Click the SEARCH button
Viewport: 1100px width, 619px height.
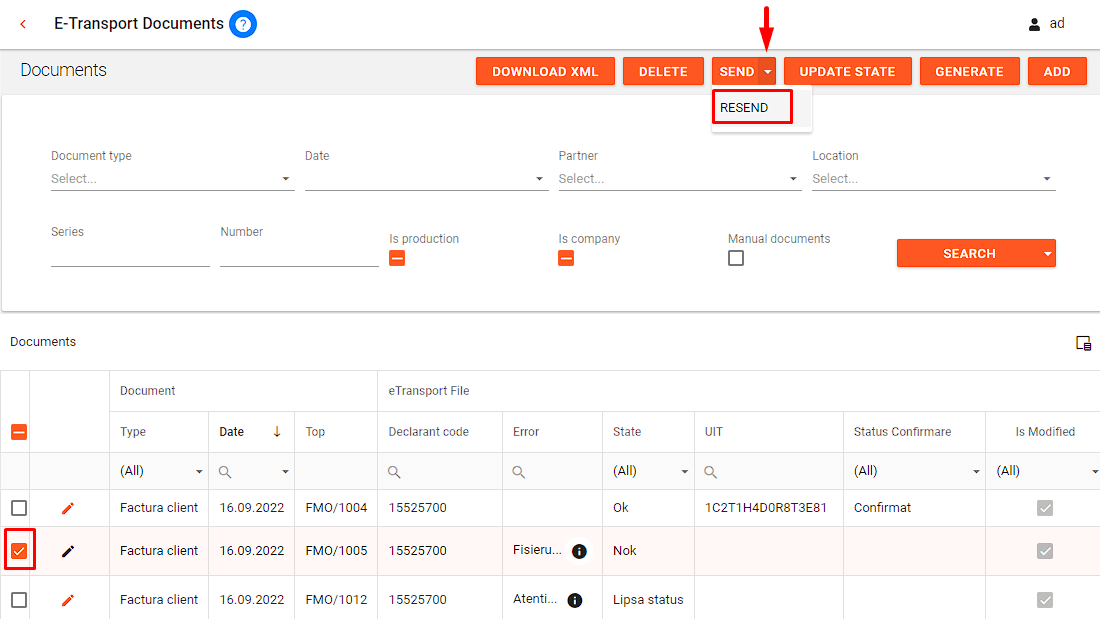[968, 254]
